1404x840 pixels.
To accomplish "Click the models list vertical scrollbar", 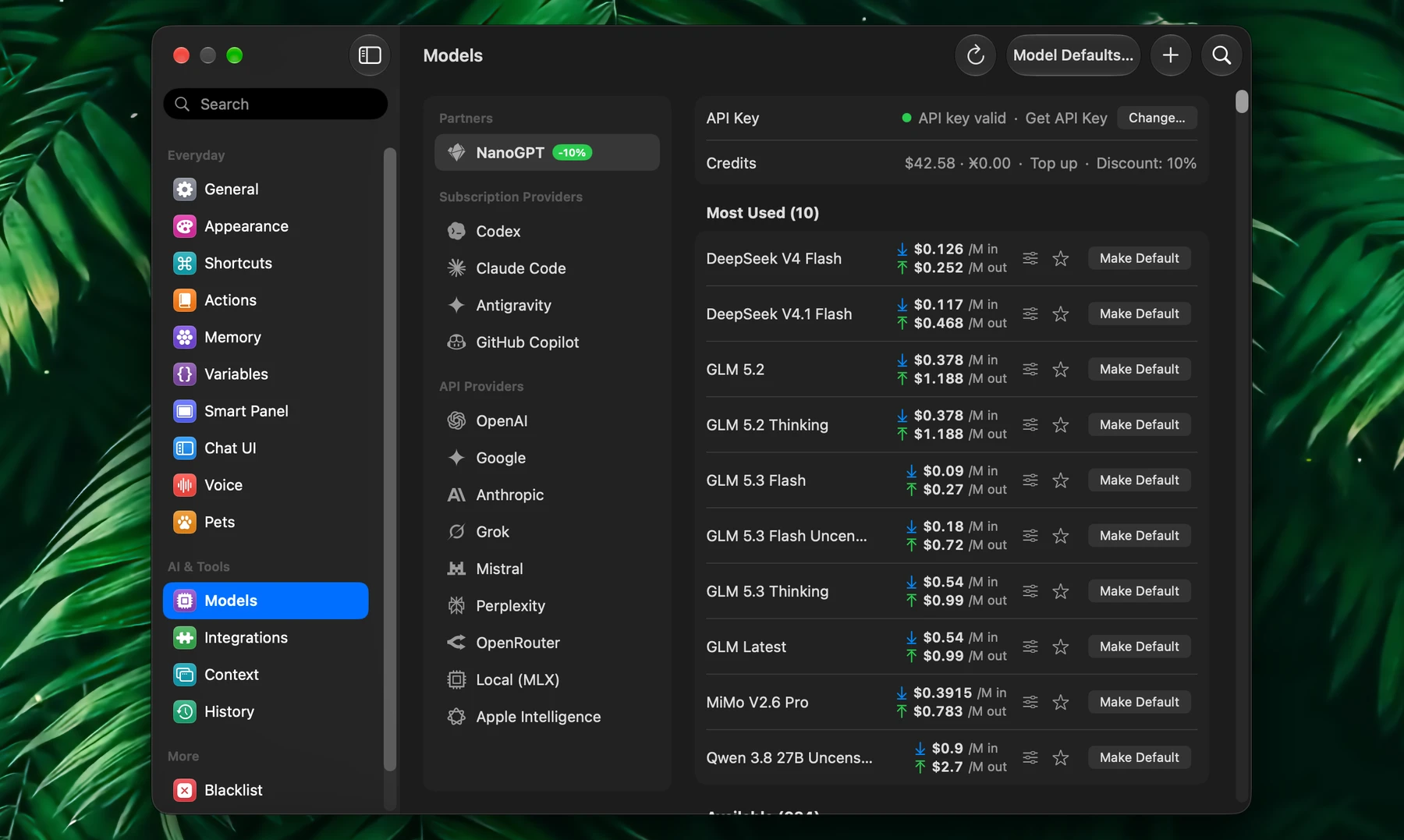I will click(1242, 101).
